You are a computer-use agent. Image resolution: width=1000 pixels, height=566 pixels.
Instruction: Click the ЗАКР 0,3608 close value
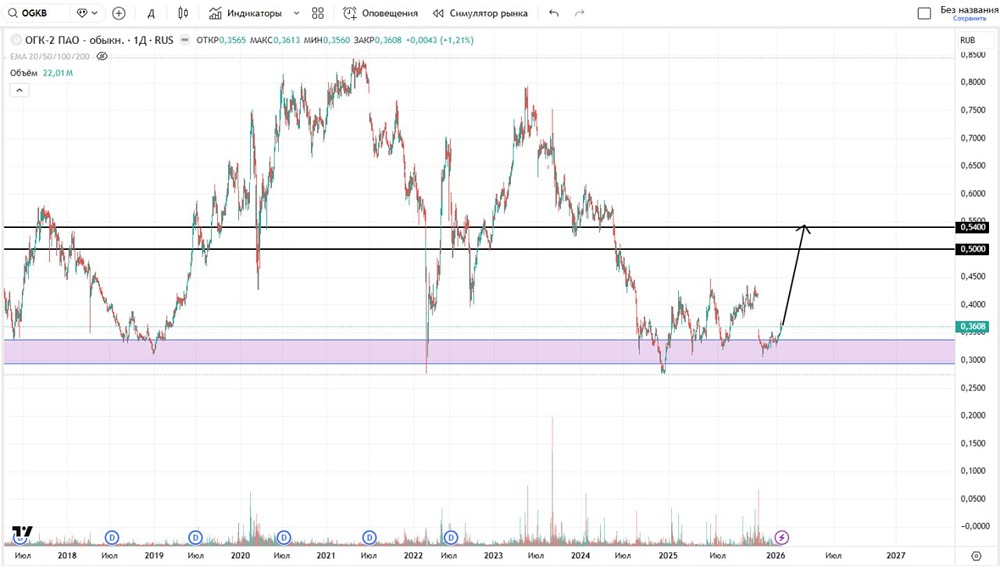coord(378,40)
